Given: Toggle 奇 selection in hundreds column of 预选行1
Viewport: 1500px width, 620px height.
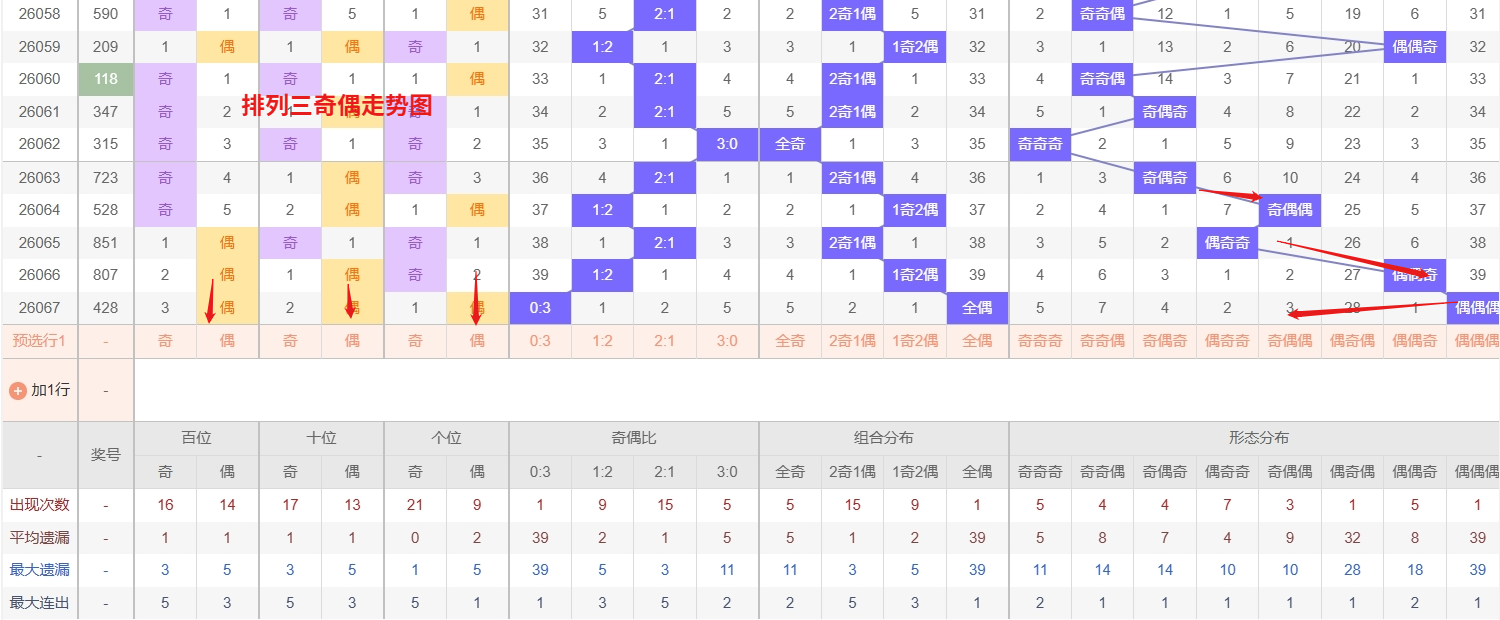Looking at the screenshot, I should (164, 341).
